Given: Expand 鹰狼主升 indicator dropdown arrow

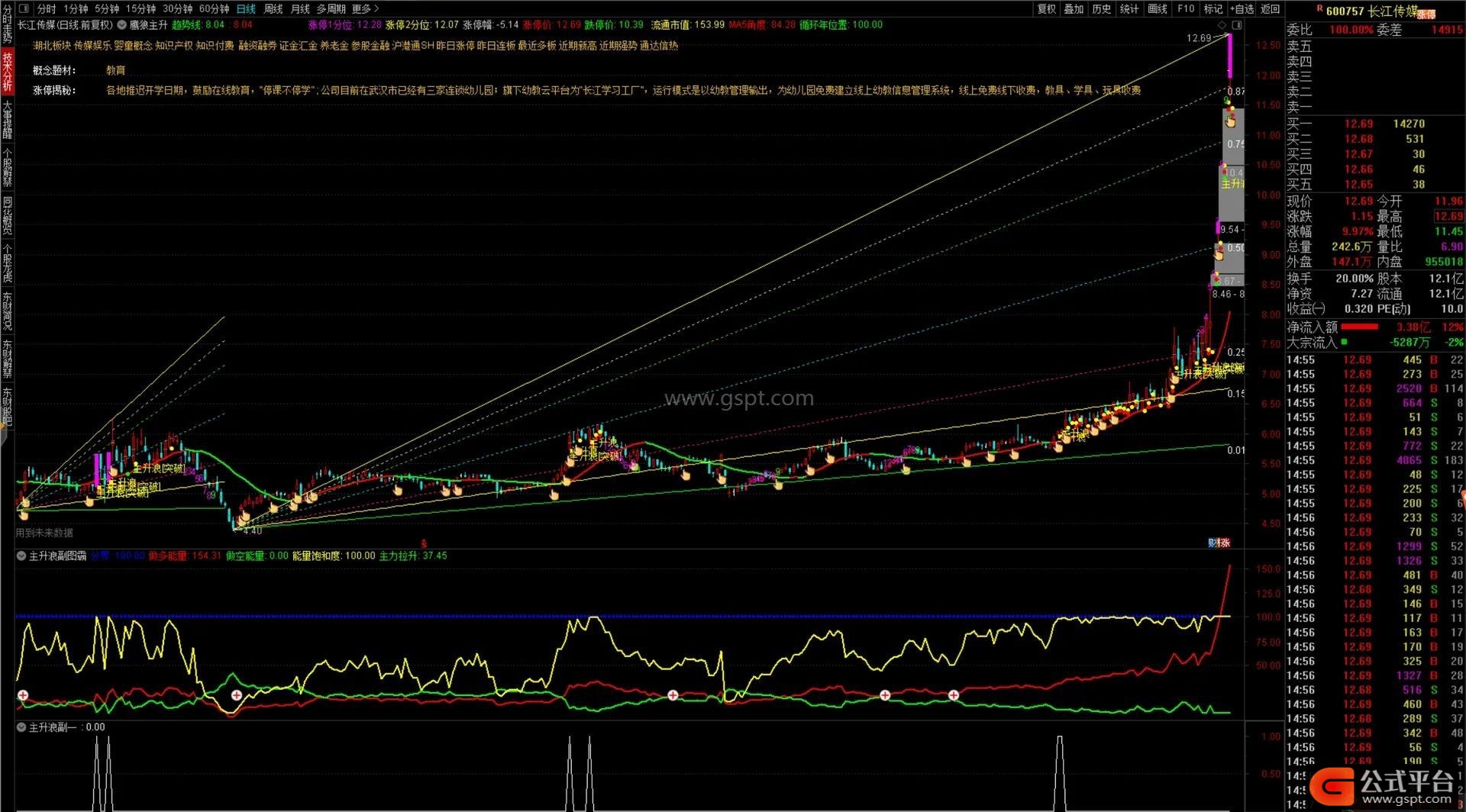Looking at the screenshot, I should pos(122,24).
